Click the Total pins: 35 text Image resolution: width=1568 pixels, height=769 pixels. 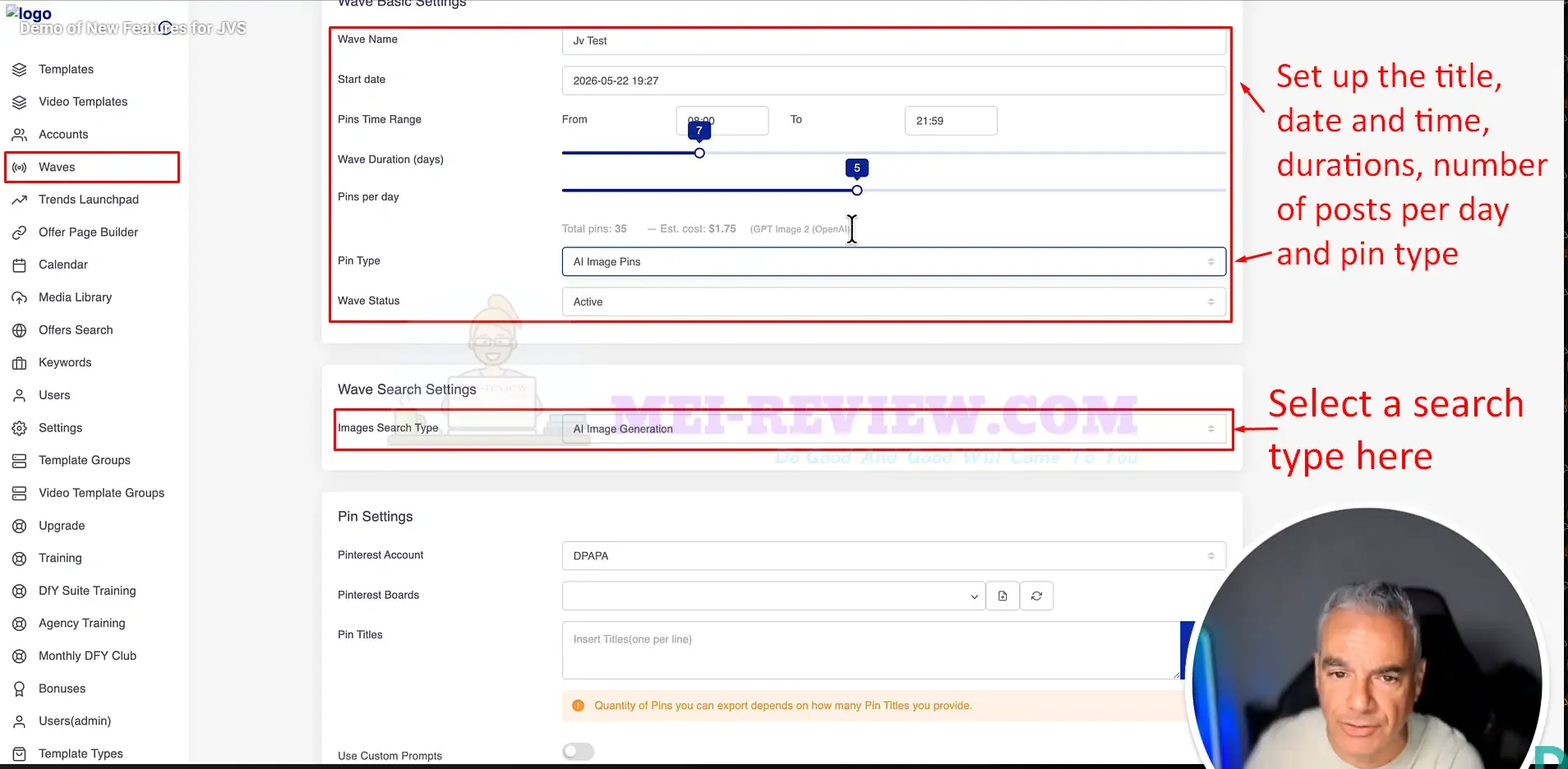click(594, 229)
